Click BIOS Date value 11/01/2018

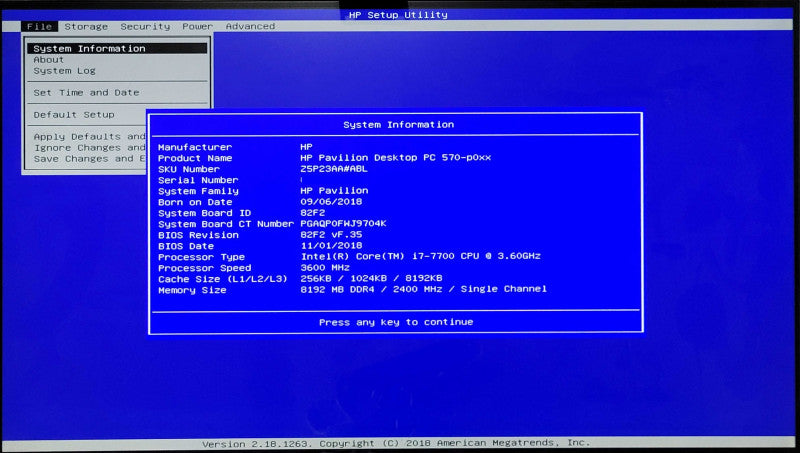coord(331,246)
